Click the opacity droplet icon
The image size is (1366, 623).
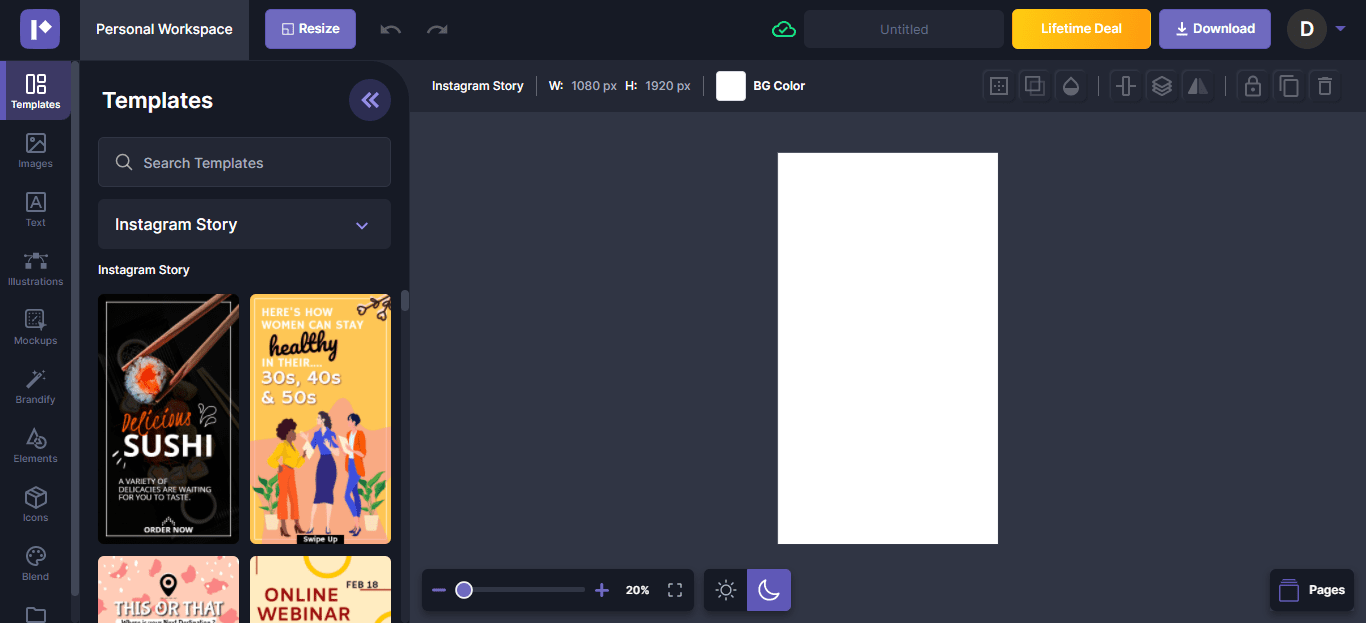click(x=1071, y=86)
